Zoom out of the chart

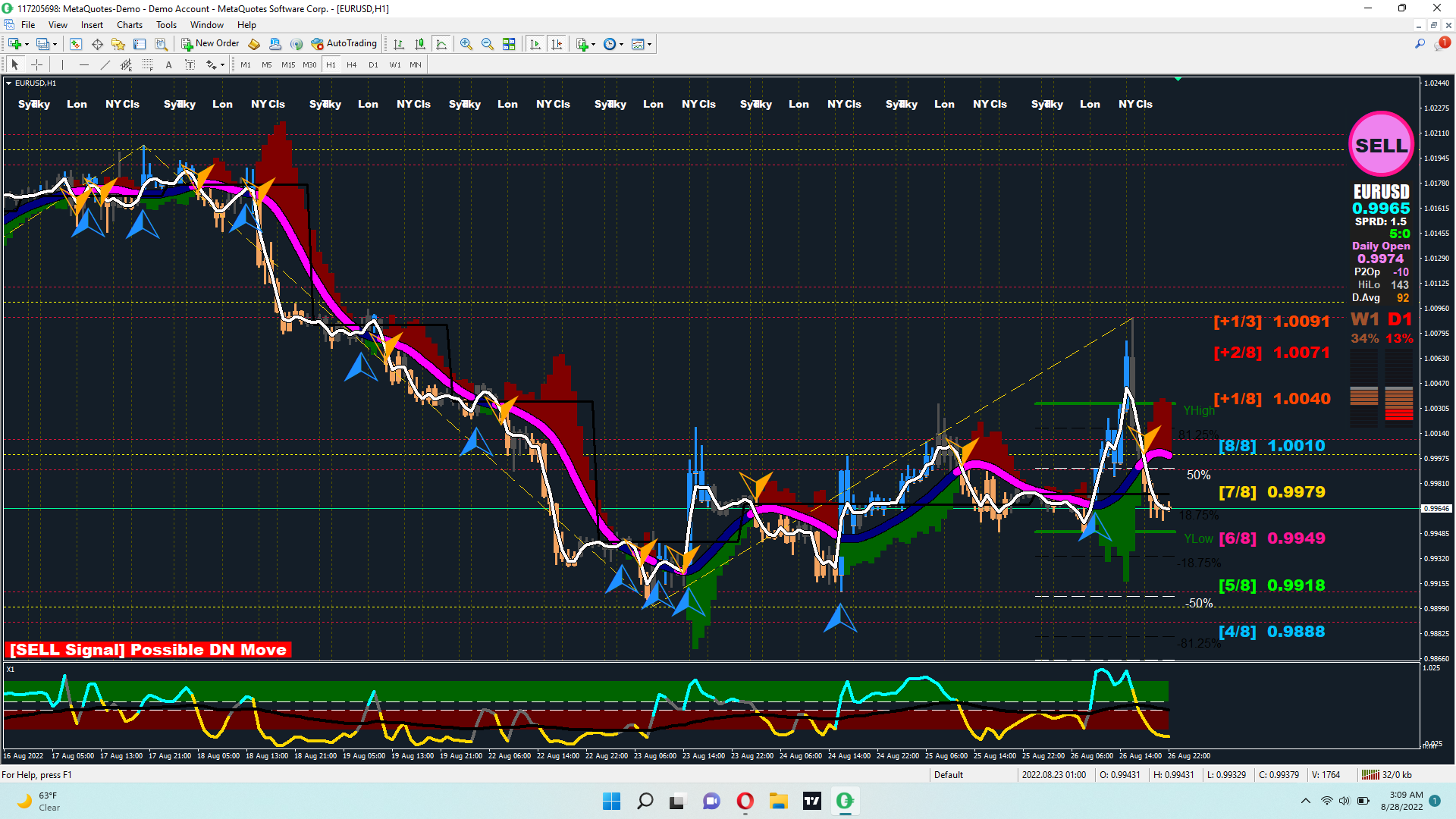[x=488, y=44]
